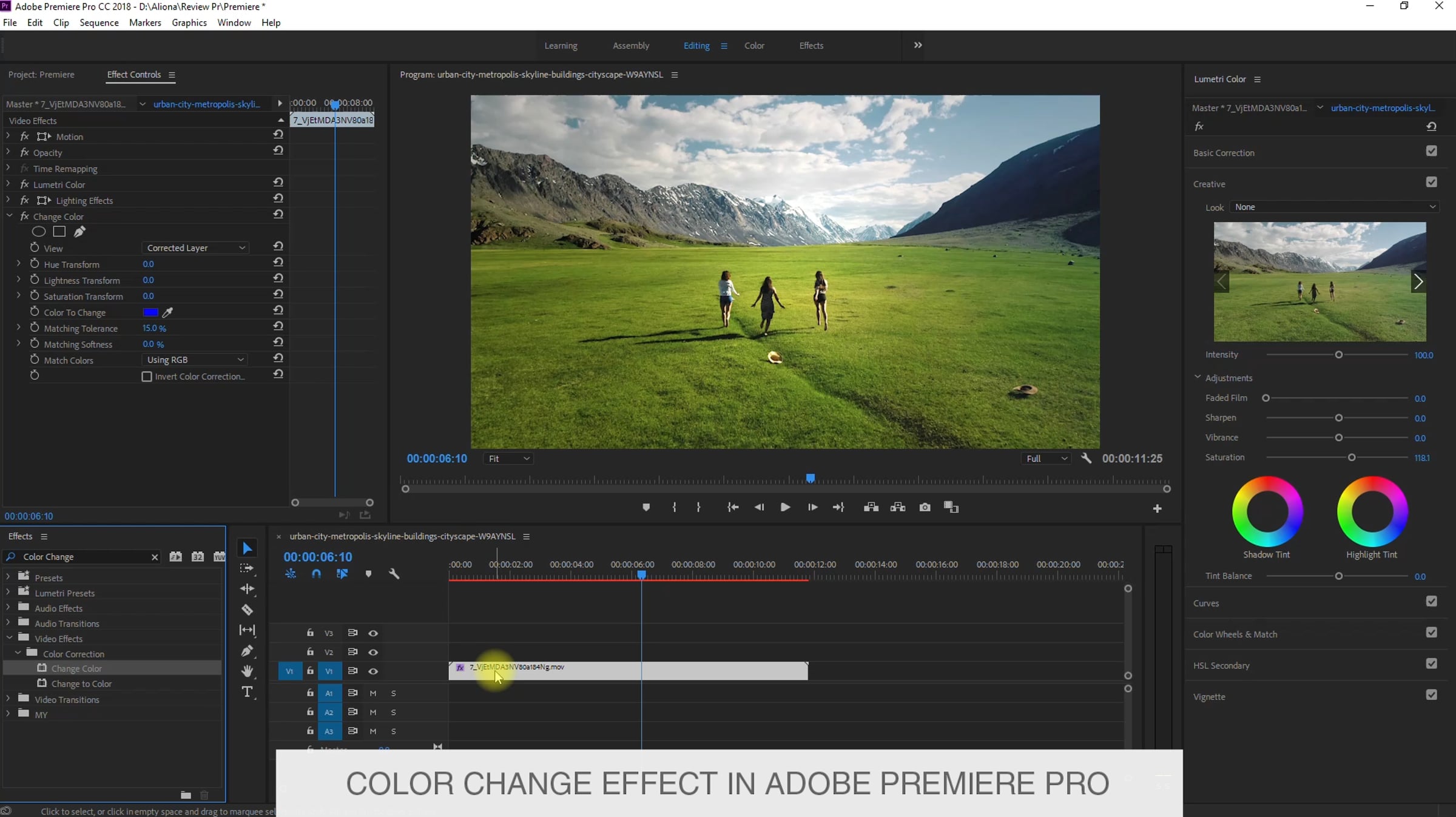Uncheck the Basic Correction section checkbox
The width and height of the screenshot is (1456, 817).
click(x=1431, y=151)
